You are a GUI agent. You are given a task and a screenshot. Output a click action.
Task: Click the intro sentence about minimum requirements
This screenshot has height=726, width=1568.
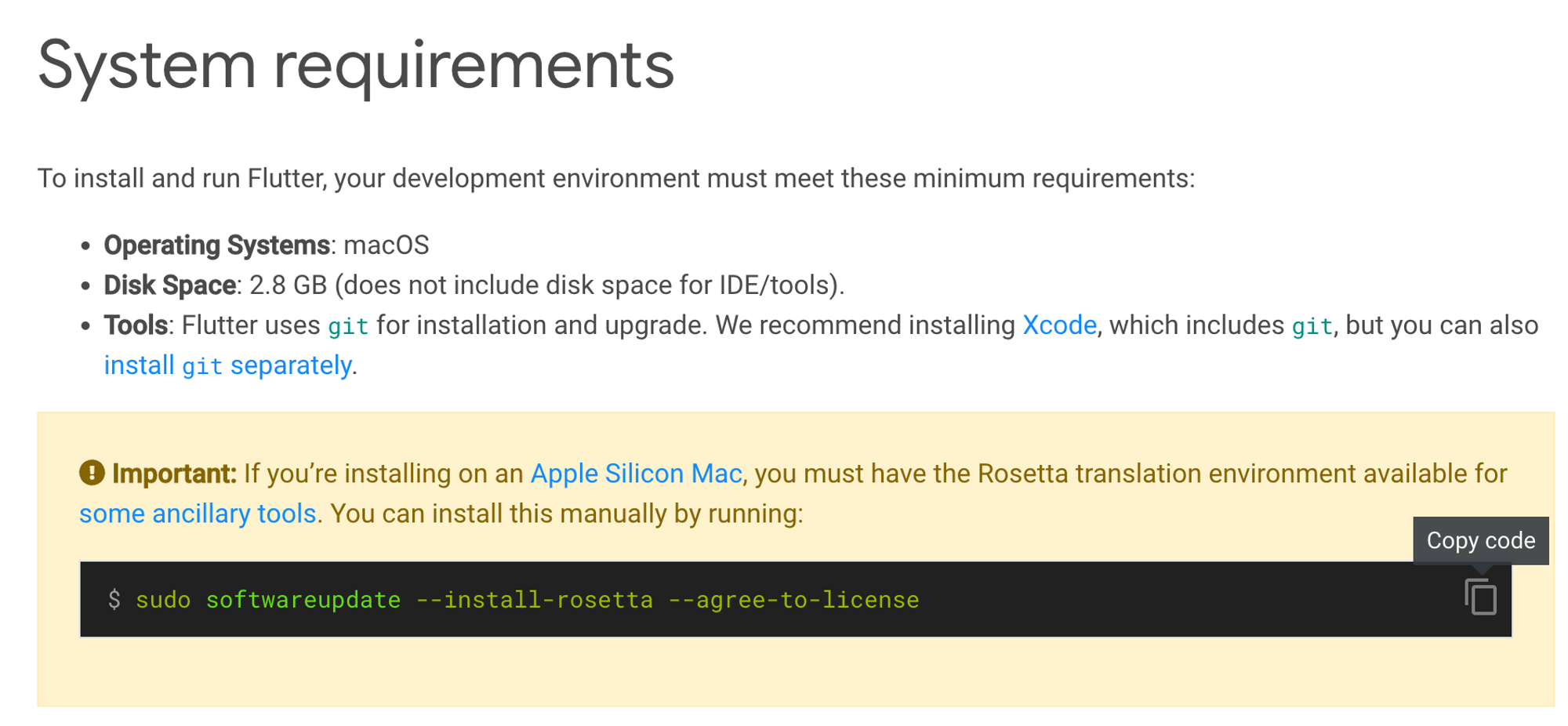pos(615,179)
